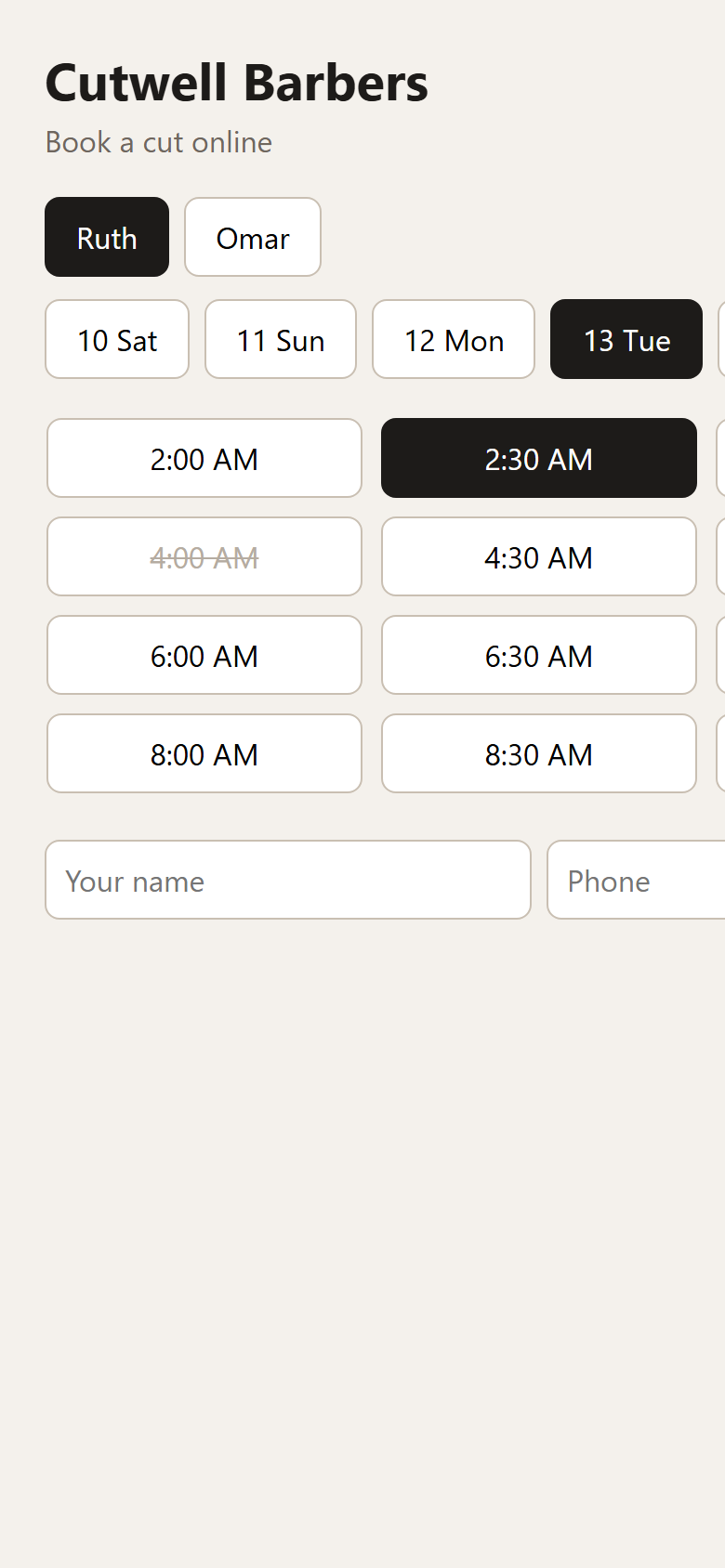725x1568 pixels.
Task: Pick the 10 Sat date
Action: point(117,339)
